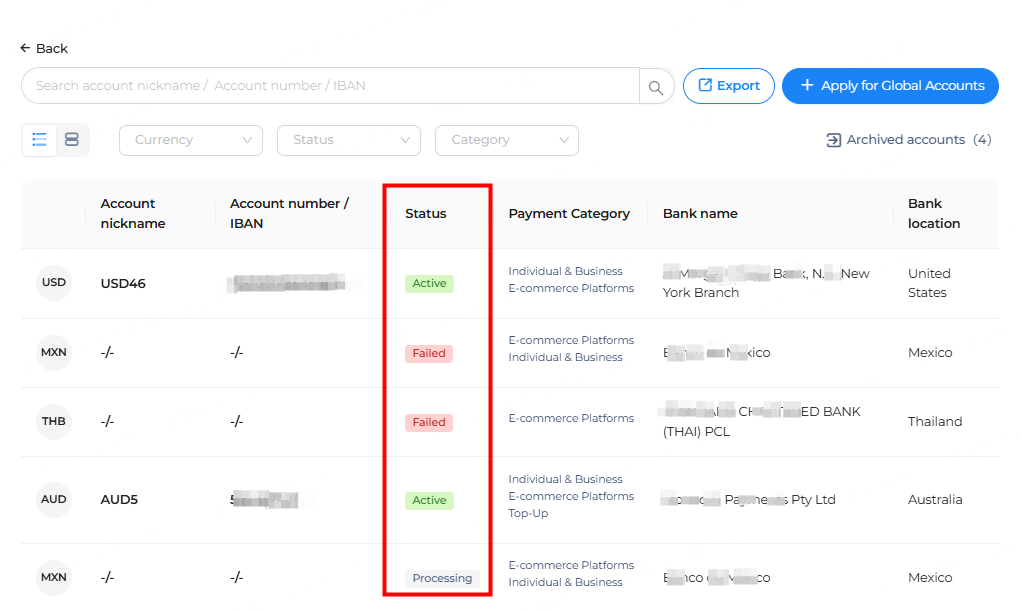Select the AUD5 account nickname

click(119, 500)
